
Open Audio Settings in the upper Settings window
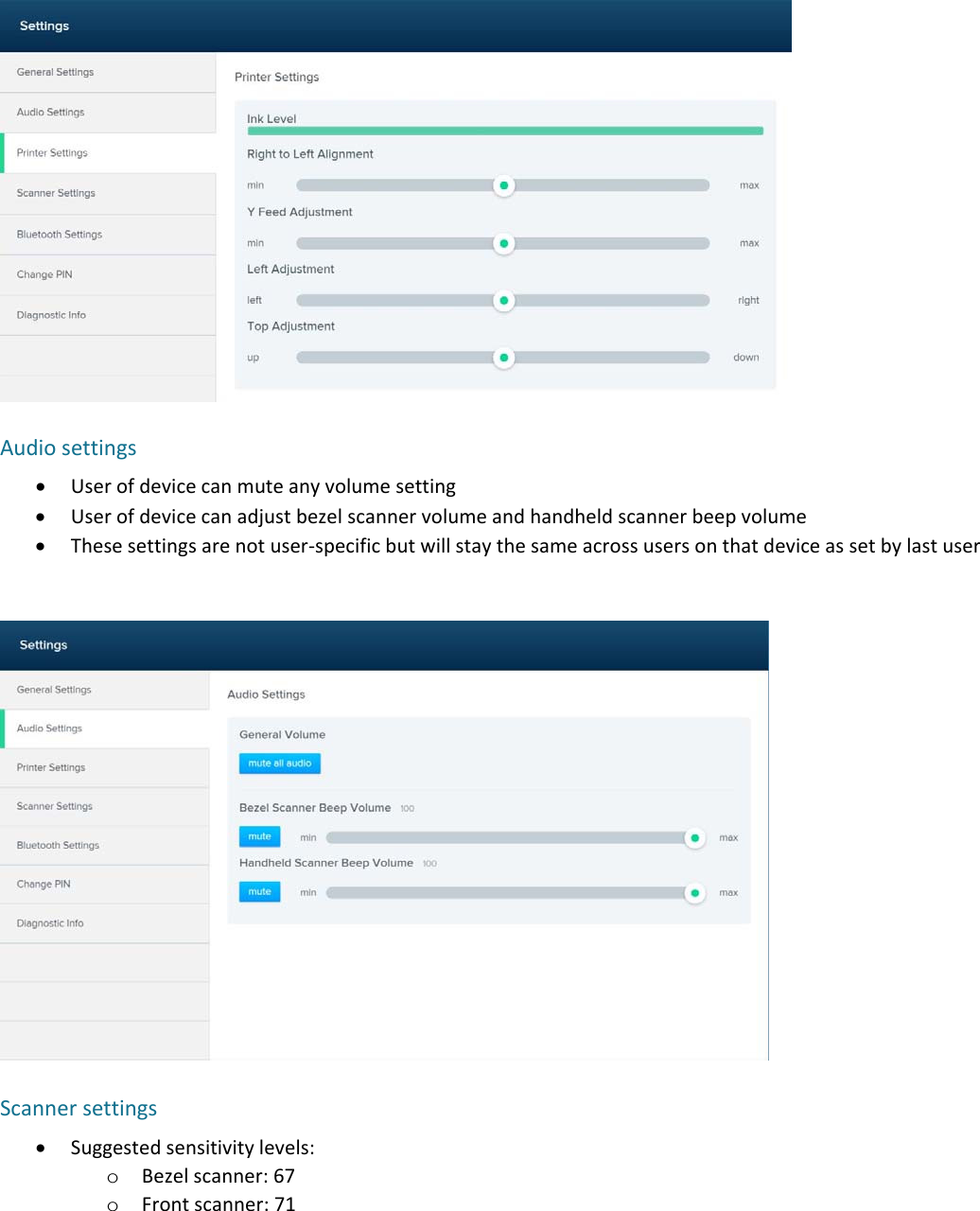click(x=108, y=113)
